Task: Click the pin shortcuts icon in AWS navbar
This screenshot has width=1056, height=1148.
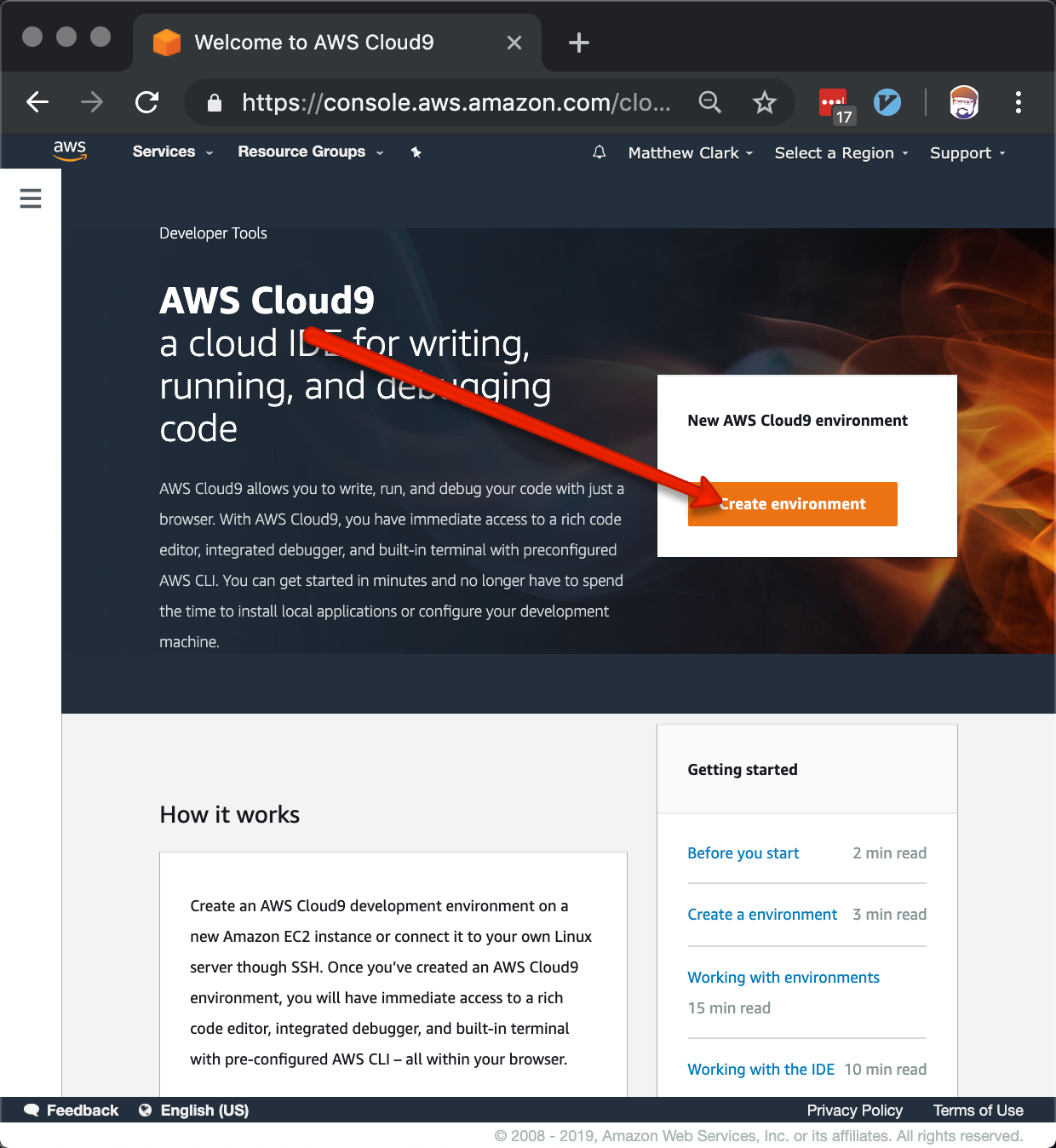Action: tap(416, 152)
